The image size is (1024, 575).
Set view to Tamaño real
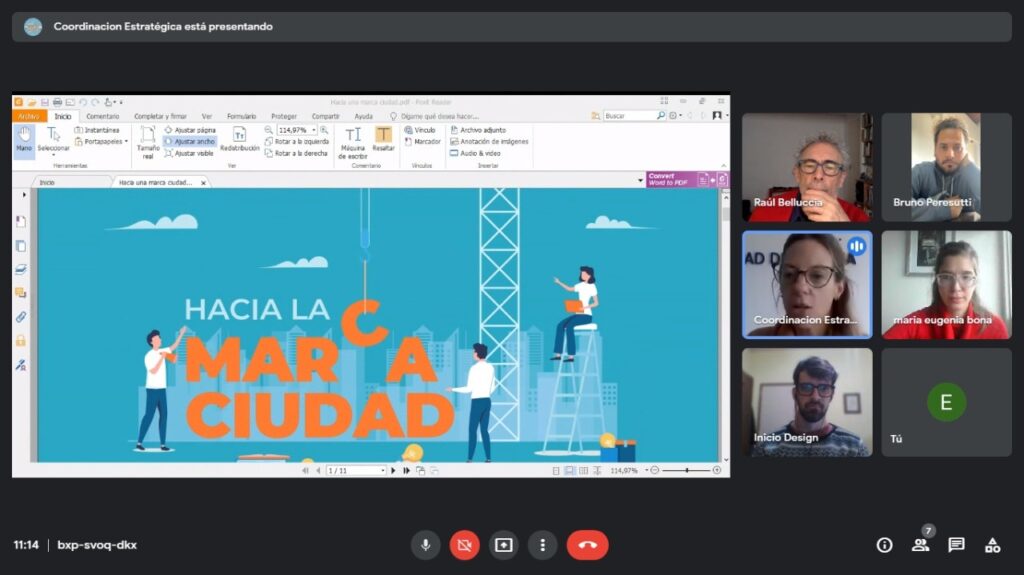pos(148,142)
